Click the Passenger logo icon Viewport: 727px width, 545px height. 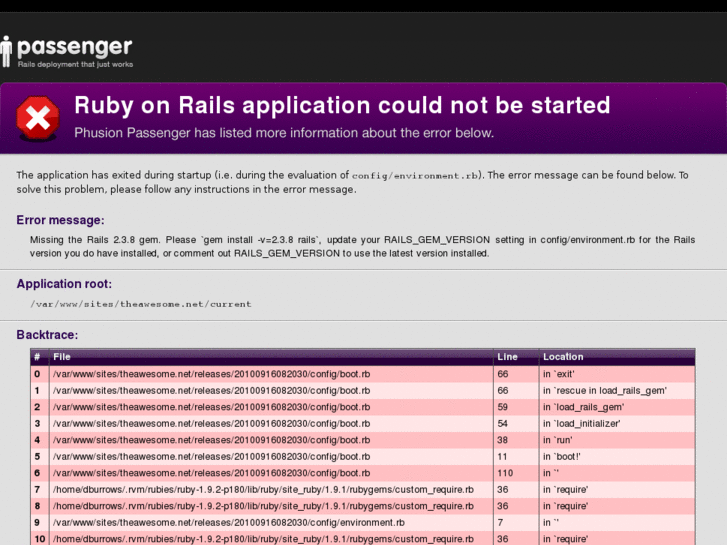pos(6,51)
